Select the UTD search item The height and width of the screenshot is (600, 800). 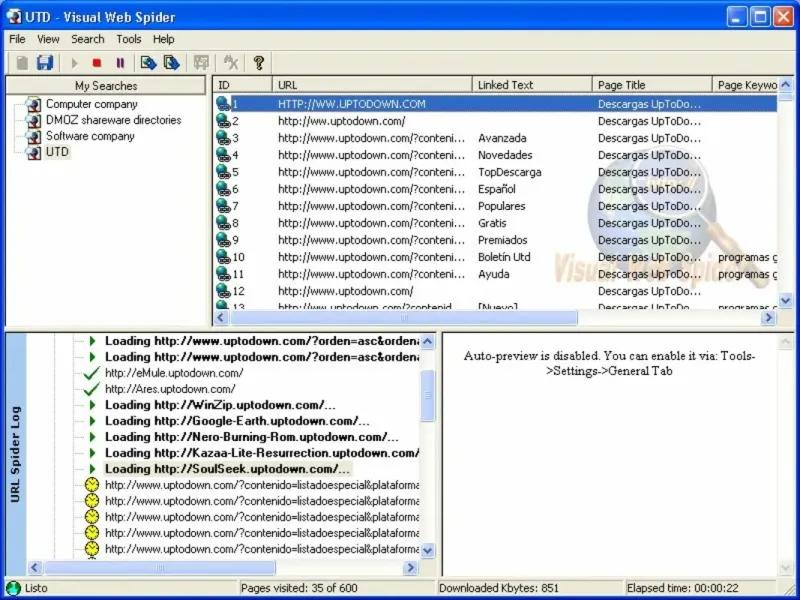coord(57,152)
